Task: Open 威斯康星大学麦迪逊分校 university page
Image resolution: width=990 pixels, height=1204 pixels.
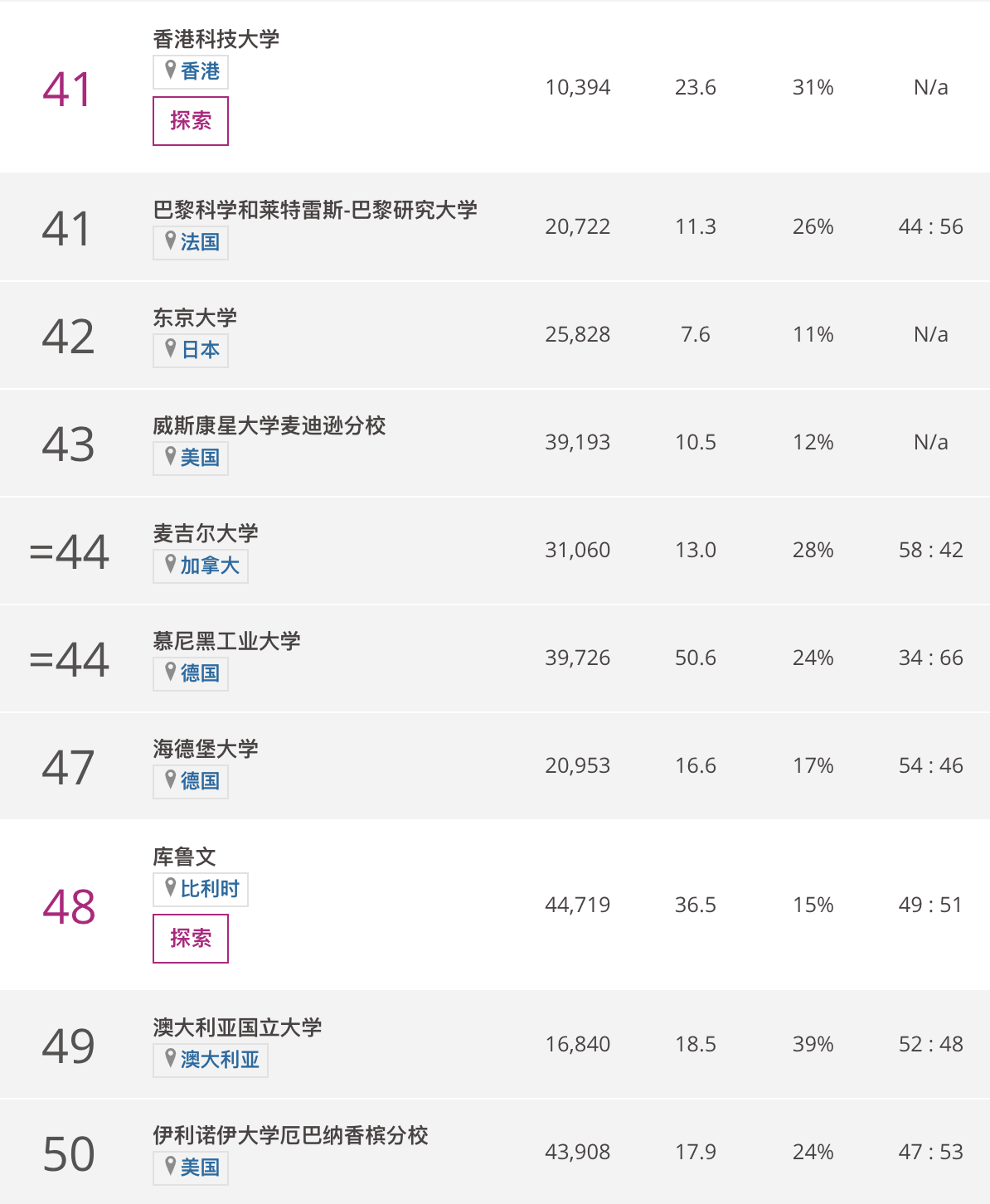Action: (x=269, y=425)
